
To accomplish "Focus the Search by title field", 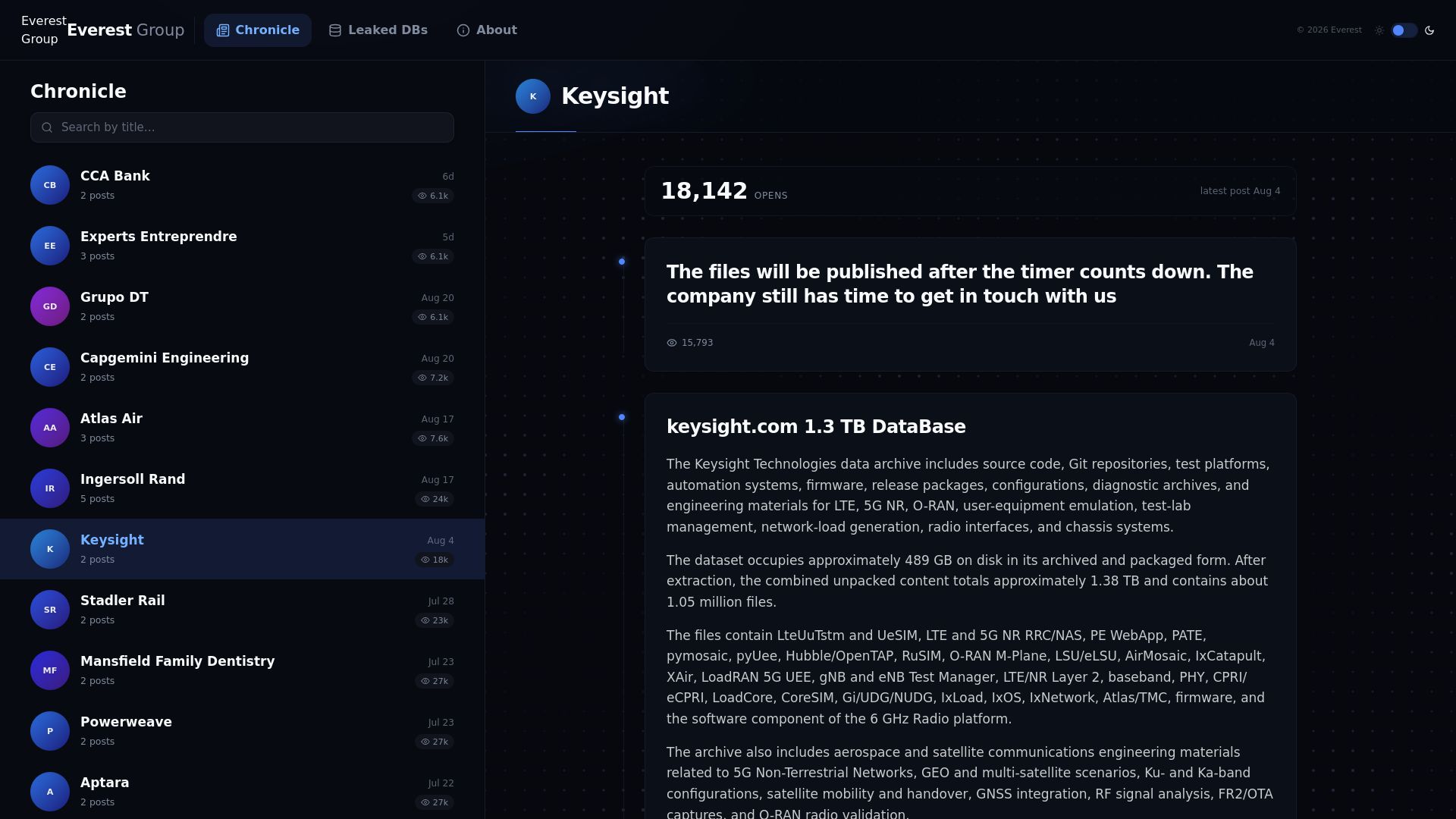I will [x=242, y=127].
